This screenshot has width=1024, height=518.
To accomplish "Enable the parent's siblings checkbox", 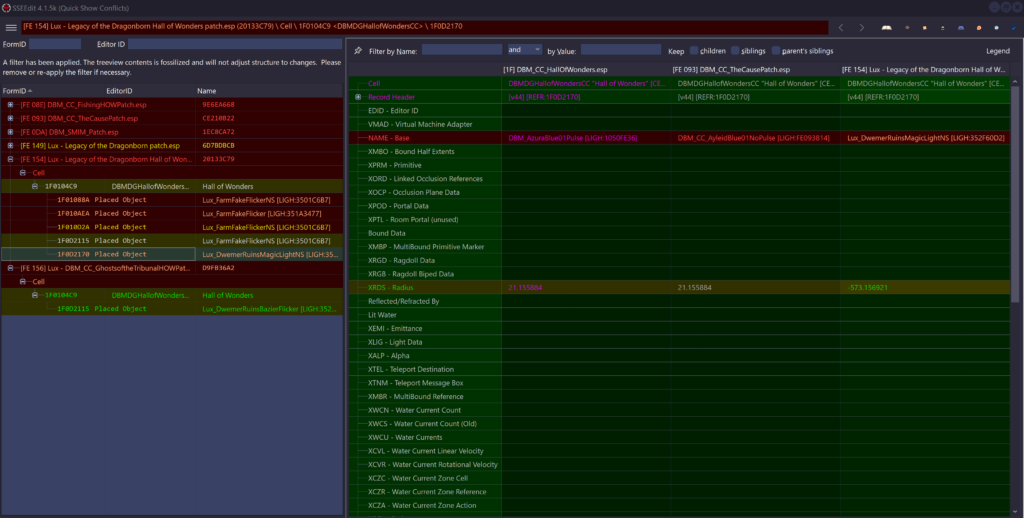I will [x=776, y=50].
